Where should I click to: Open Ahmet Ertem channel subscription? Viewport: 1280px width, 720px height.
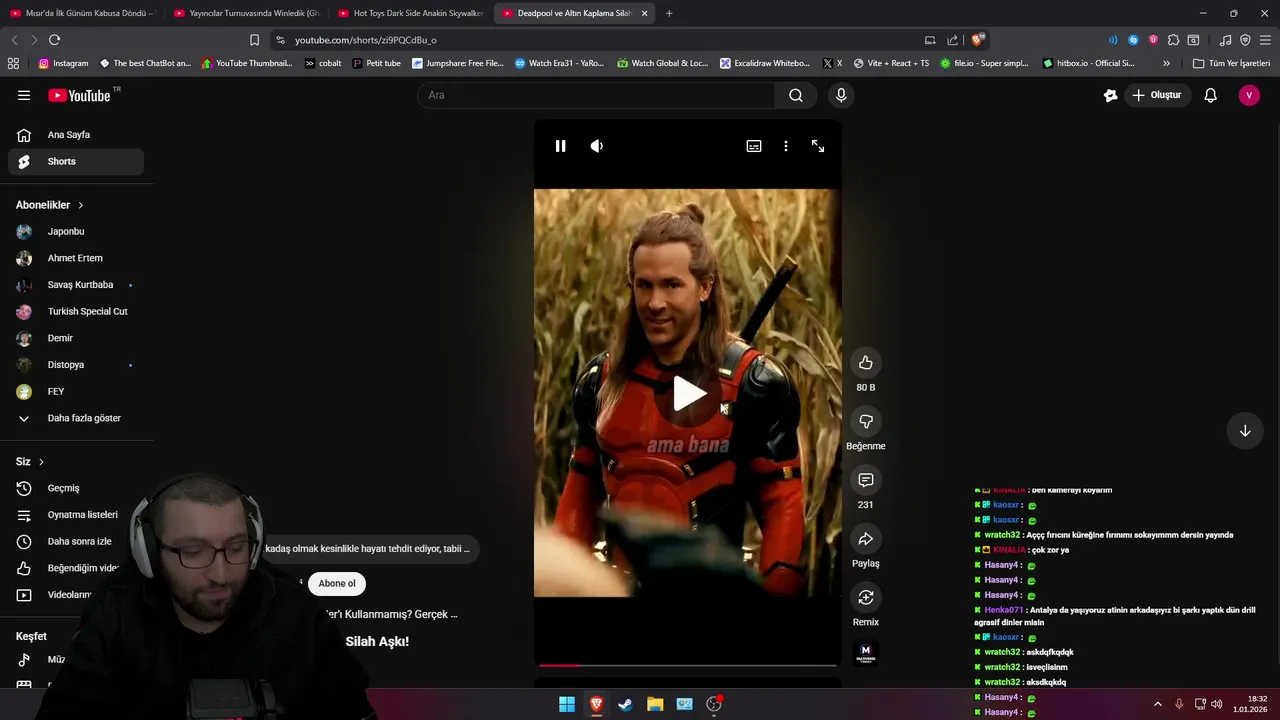[x=76, y=258]
